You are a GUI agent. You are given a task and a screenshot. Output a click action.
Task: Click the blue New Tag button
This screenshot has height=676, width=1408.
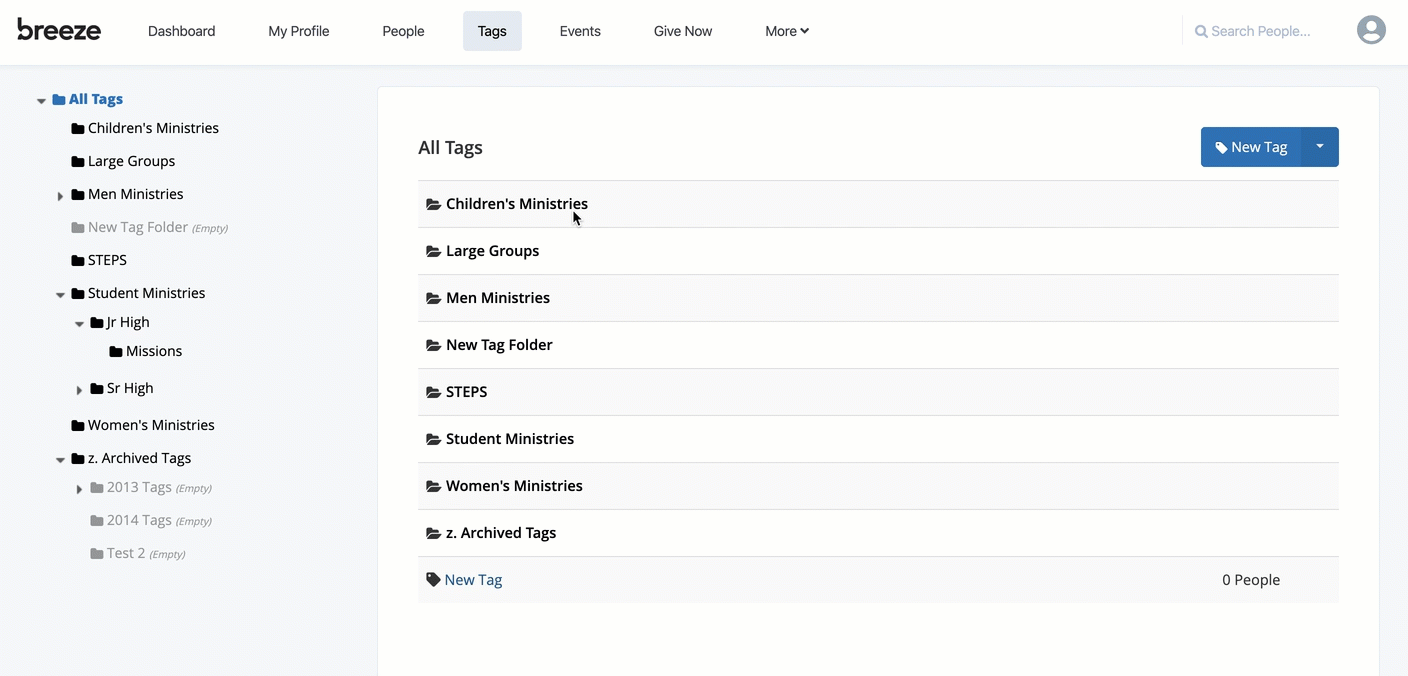coord(1251,147)
